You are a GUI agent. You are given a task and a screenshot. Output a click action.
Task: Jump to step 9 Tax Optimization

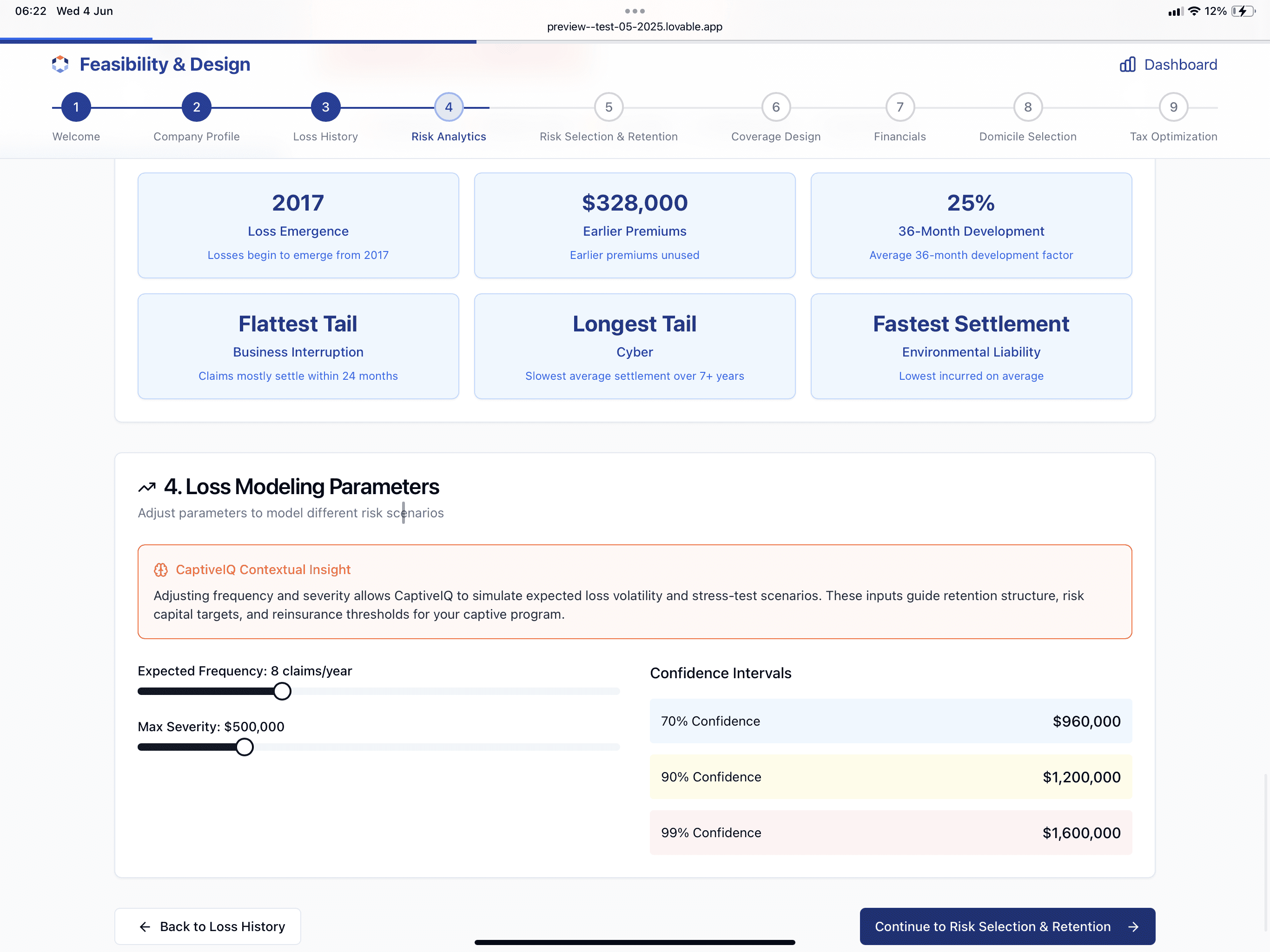[x=1174, y=107]
